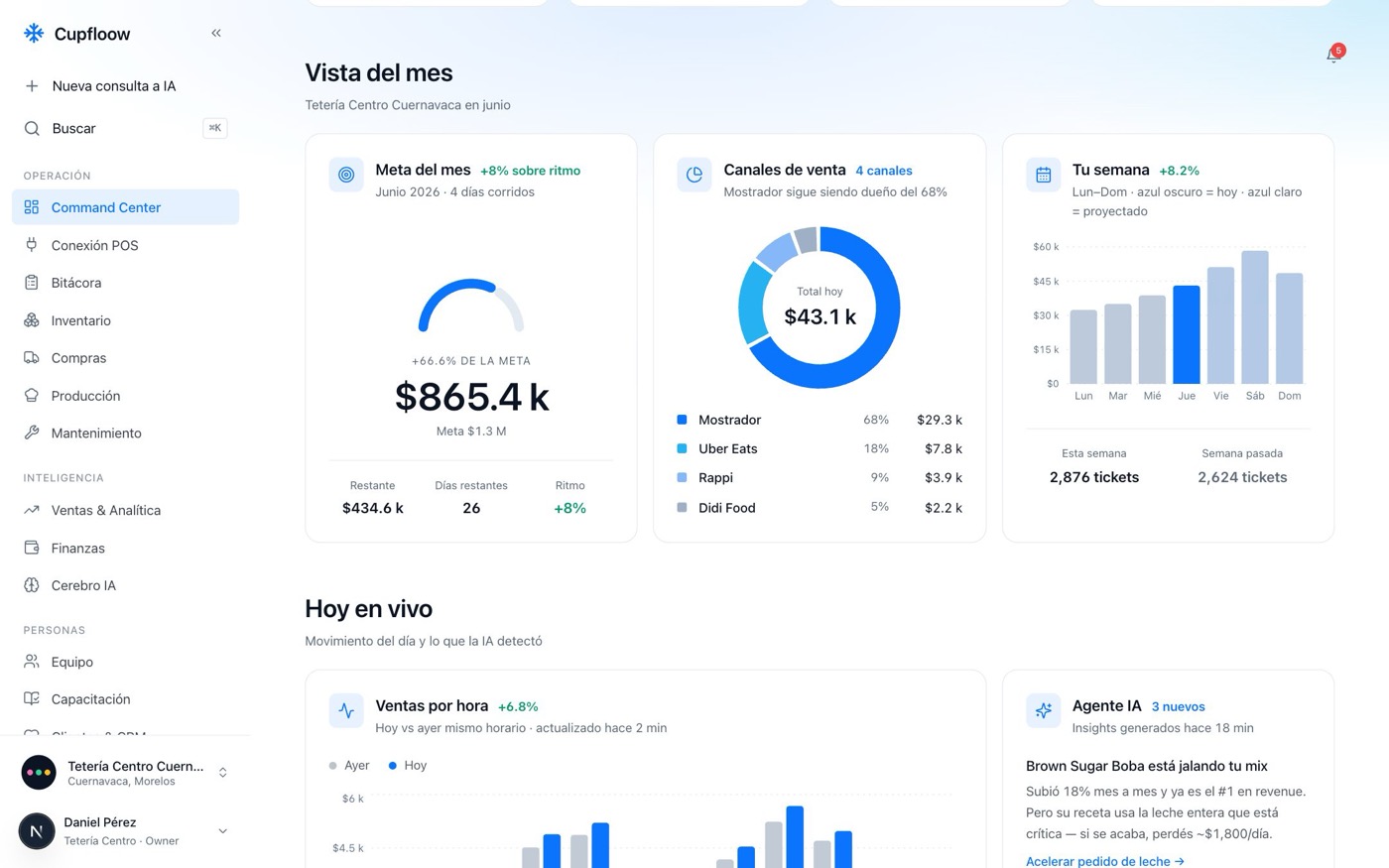Expand the Daniel Pérez account menu
The image size is (1389, 868).
(x=223, y=831)
